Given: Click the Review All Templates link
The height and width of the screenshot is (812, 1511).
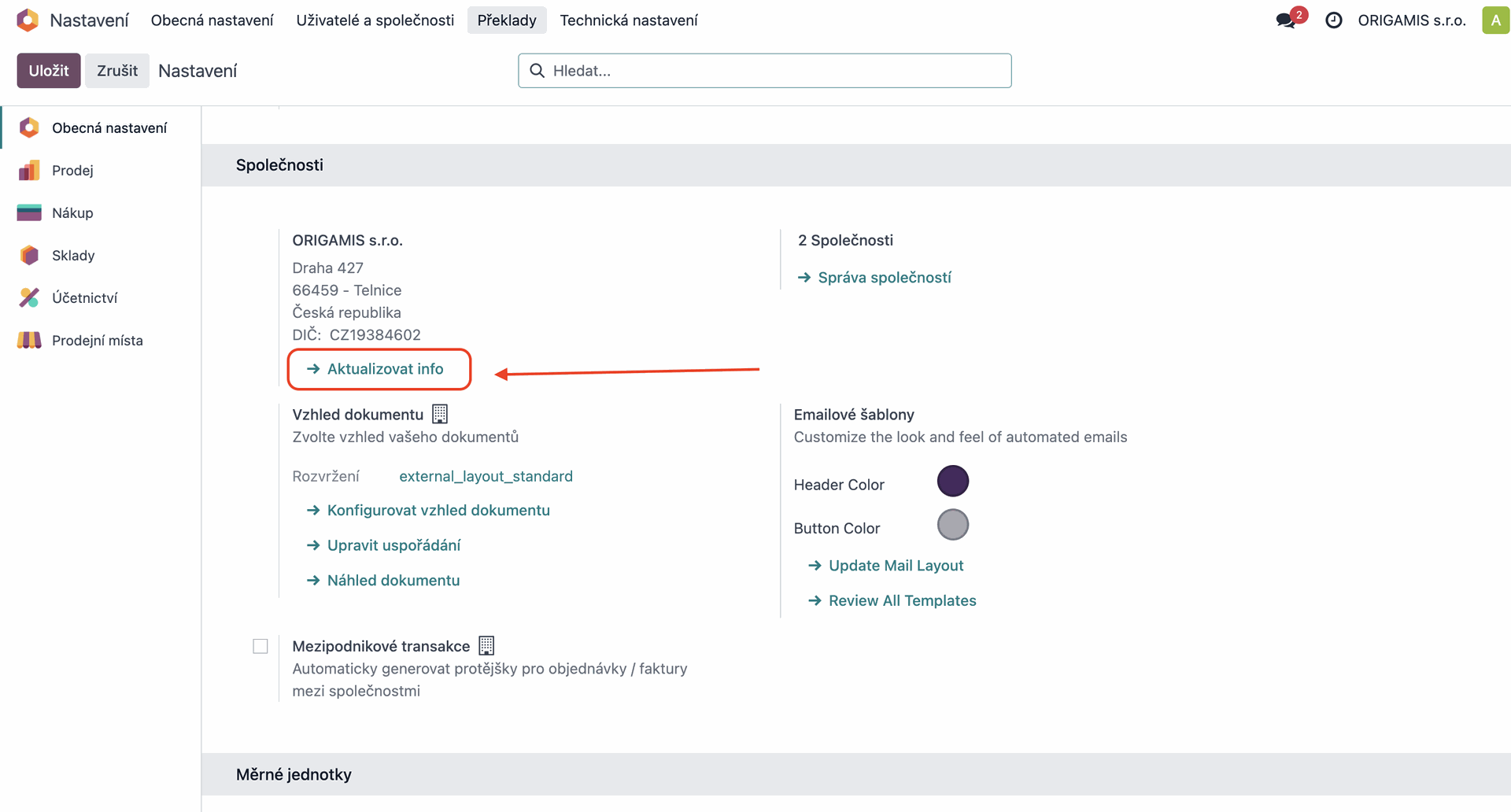Looking at the screenshot, I should click(892, 601).
